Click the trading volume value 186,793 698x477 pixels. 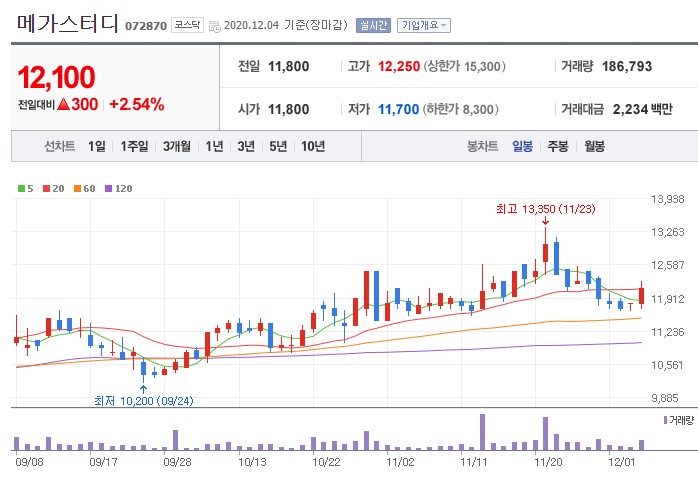click(x=627, y=66)
